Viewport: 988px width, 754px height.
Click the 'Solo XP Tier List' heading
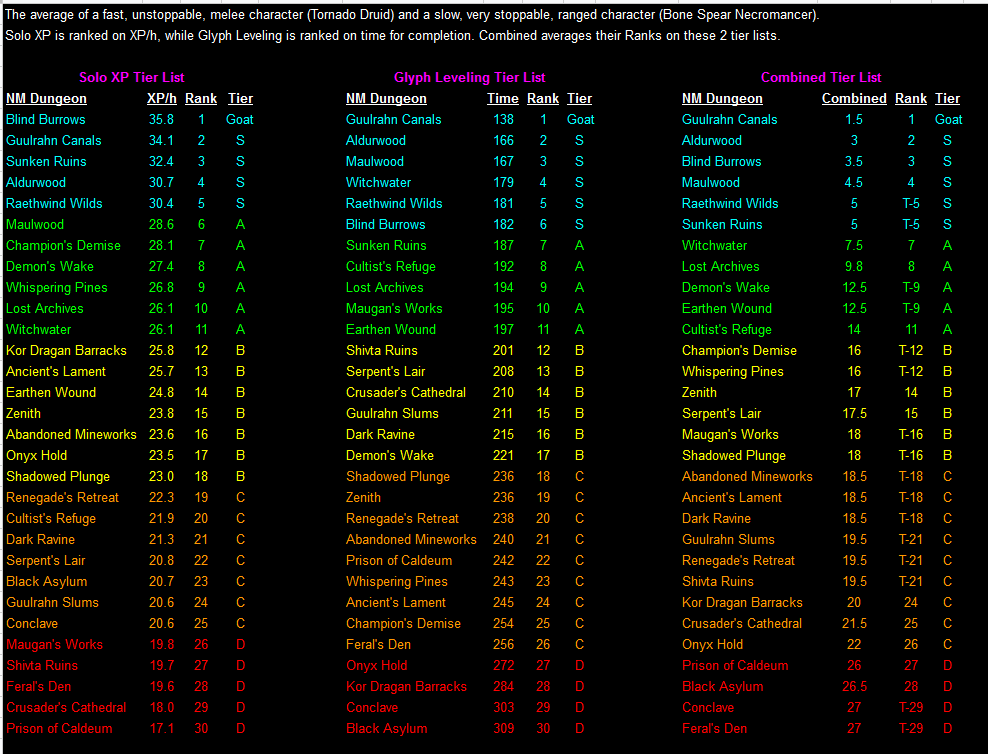pos(132,77)
